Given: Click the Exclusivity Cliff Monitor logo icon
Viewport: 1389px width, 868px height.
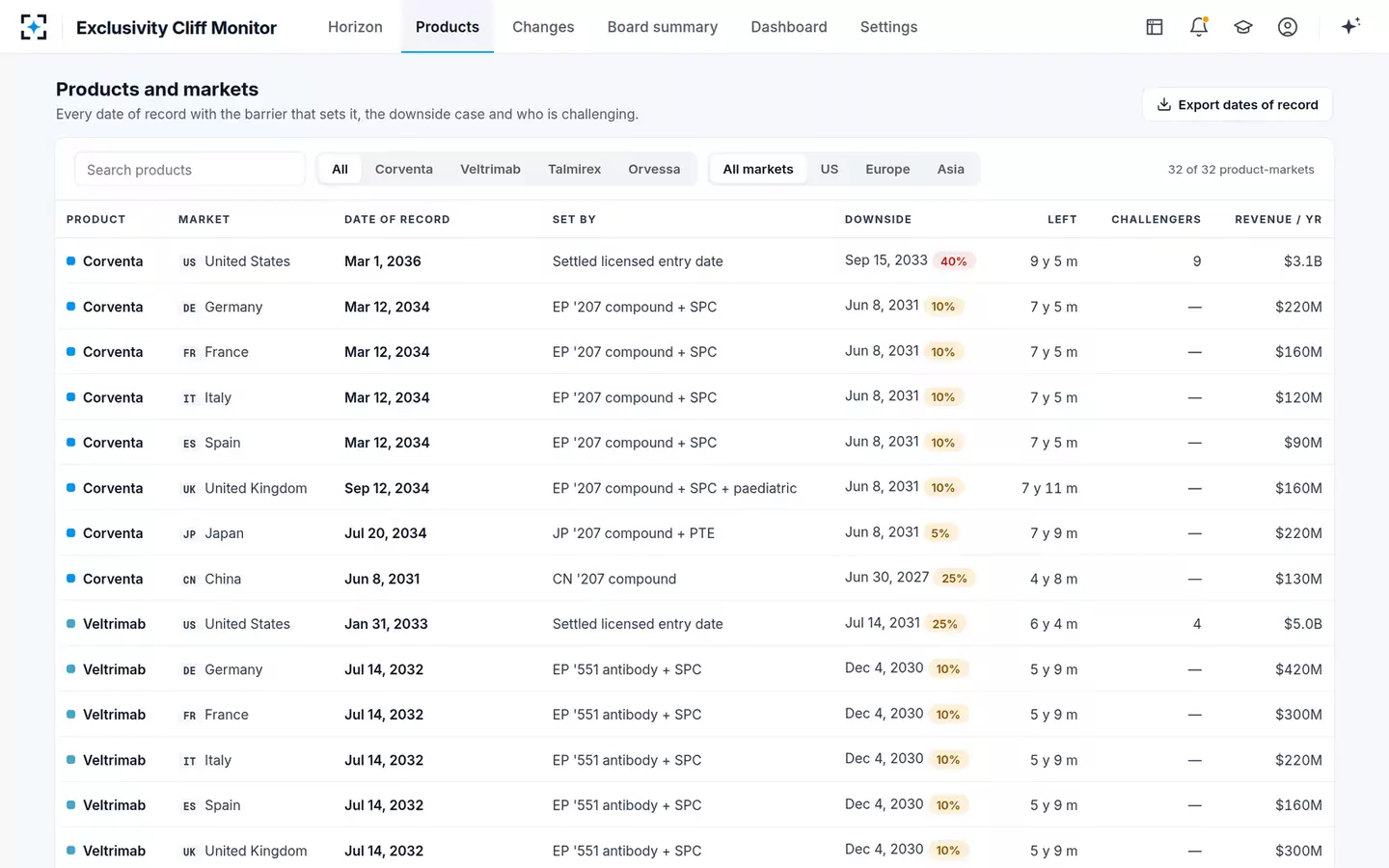Looking at the screenshot, I should tap(34, 27).
